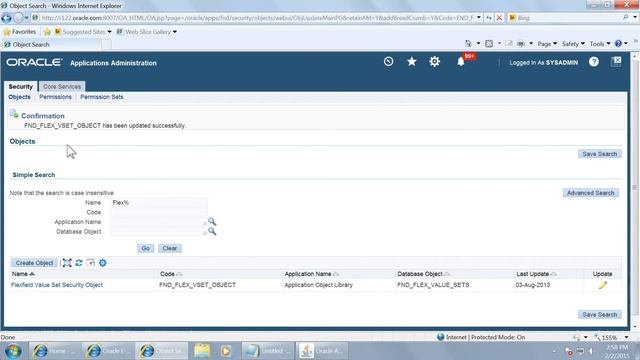Open the notifications bell with 99+ badge
640x360 pixels.
pos(461,62)
